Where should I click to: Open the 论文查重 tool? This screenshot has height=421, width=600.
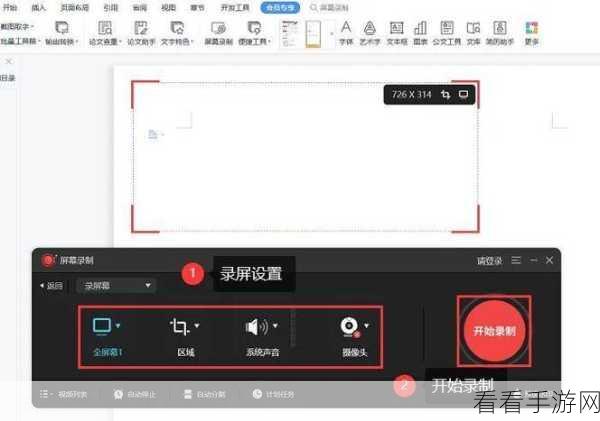[x=104, y=28]
